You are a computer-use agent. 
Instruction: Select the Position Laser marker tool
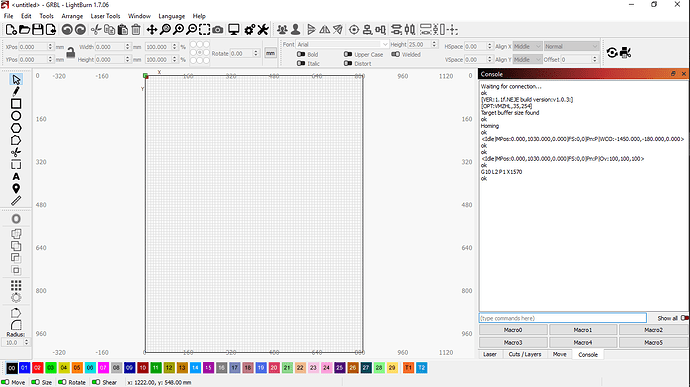[x=16, y=188]
